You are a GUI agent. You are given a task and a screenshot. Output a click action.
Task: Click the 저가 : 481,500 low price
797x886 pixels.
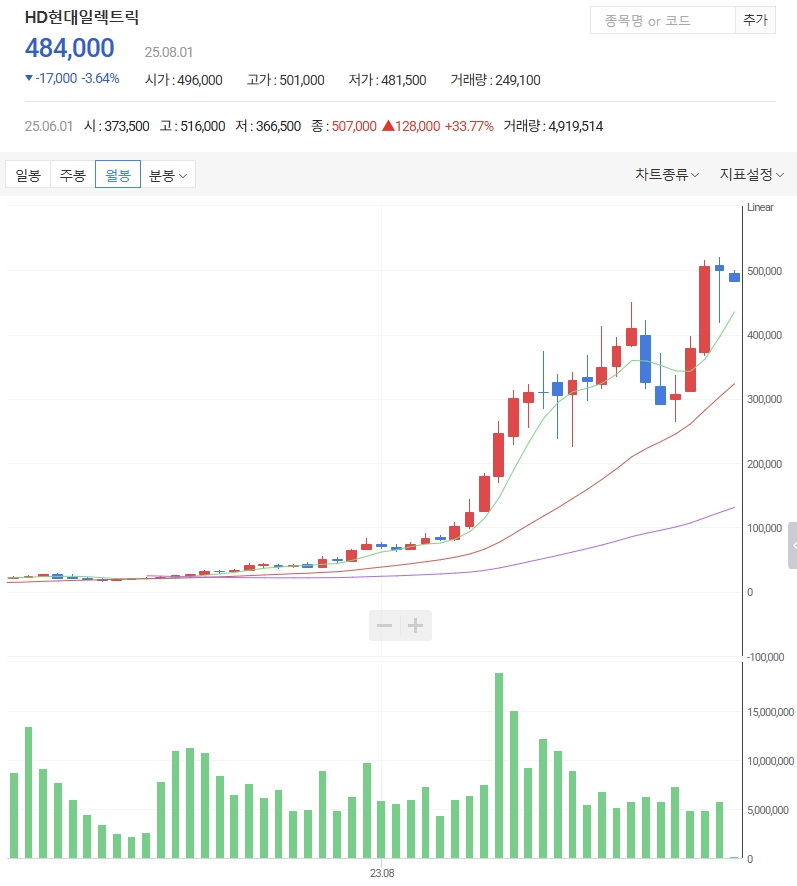coord(387,80)
